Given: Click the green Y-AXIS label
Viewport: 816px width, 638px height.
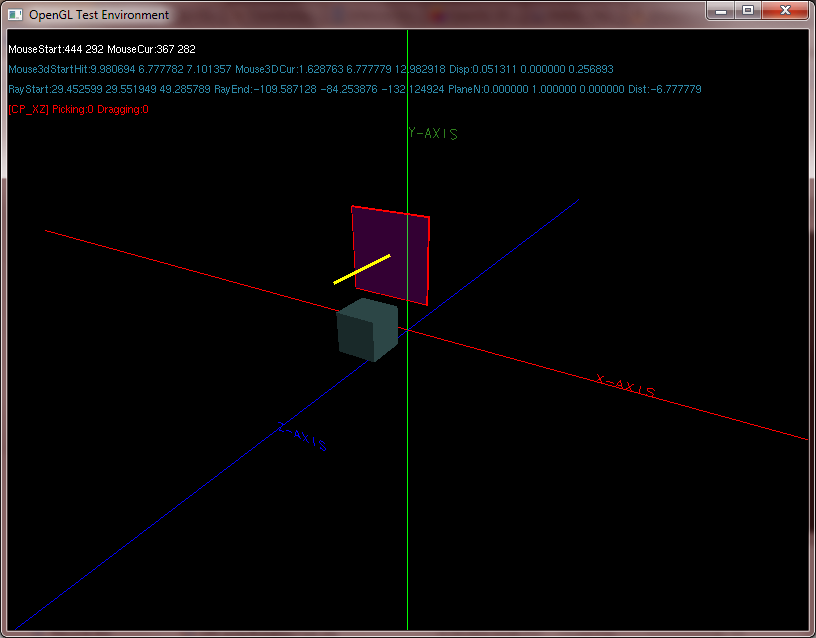Looking at the screenshot, I should click(x=433, y=134).
